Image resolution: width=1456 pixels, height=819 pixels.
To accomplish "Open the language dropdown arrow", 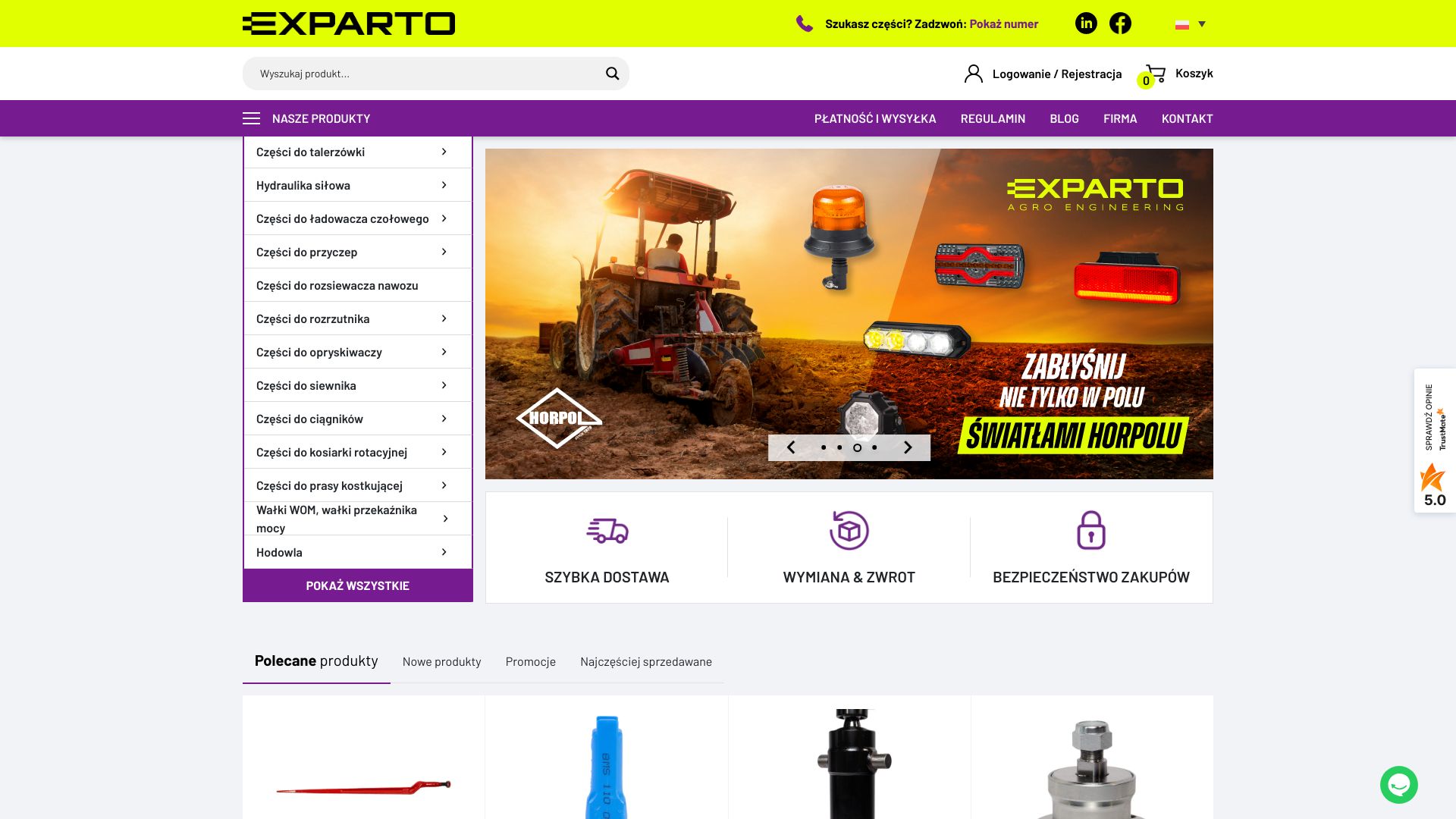I will [x=1201, y=24].
